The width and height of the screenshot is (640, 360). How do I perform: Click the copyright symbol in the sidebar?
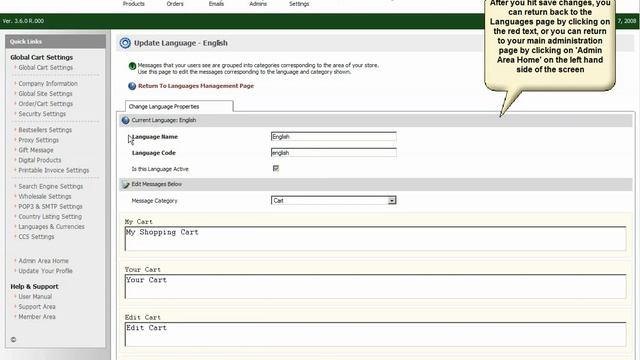coord(13,340)
